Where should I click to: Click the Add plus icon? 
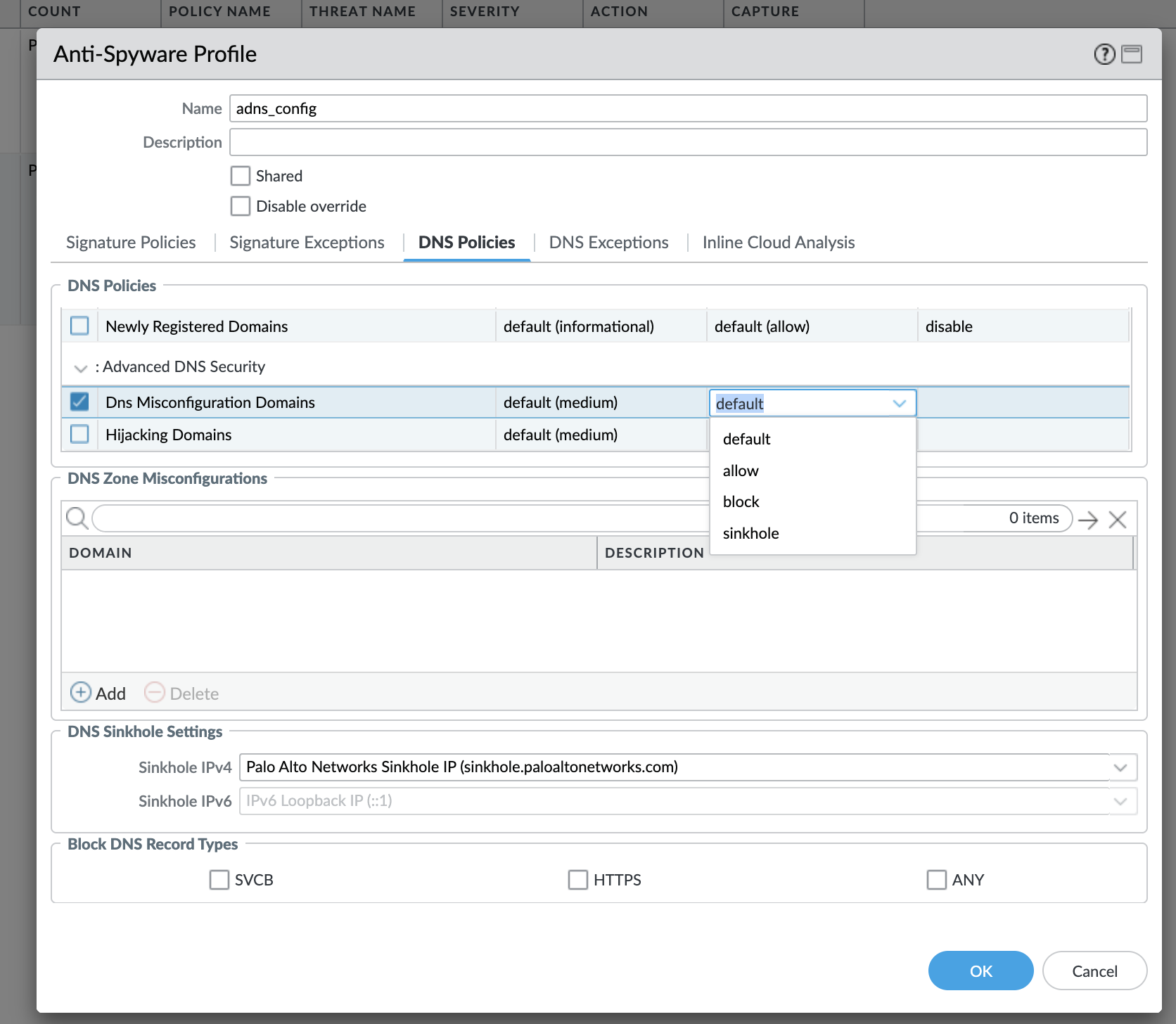pyautogui.click(x=81, y=693)
